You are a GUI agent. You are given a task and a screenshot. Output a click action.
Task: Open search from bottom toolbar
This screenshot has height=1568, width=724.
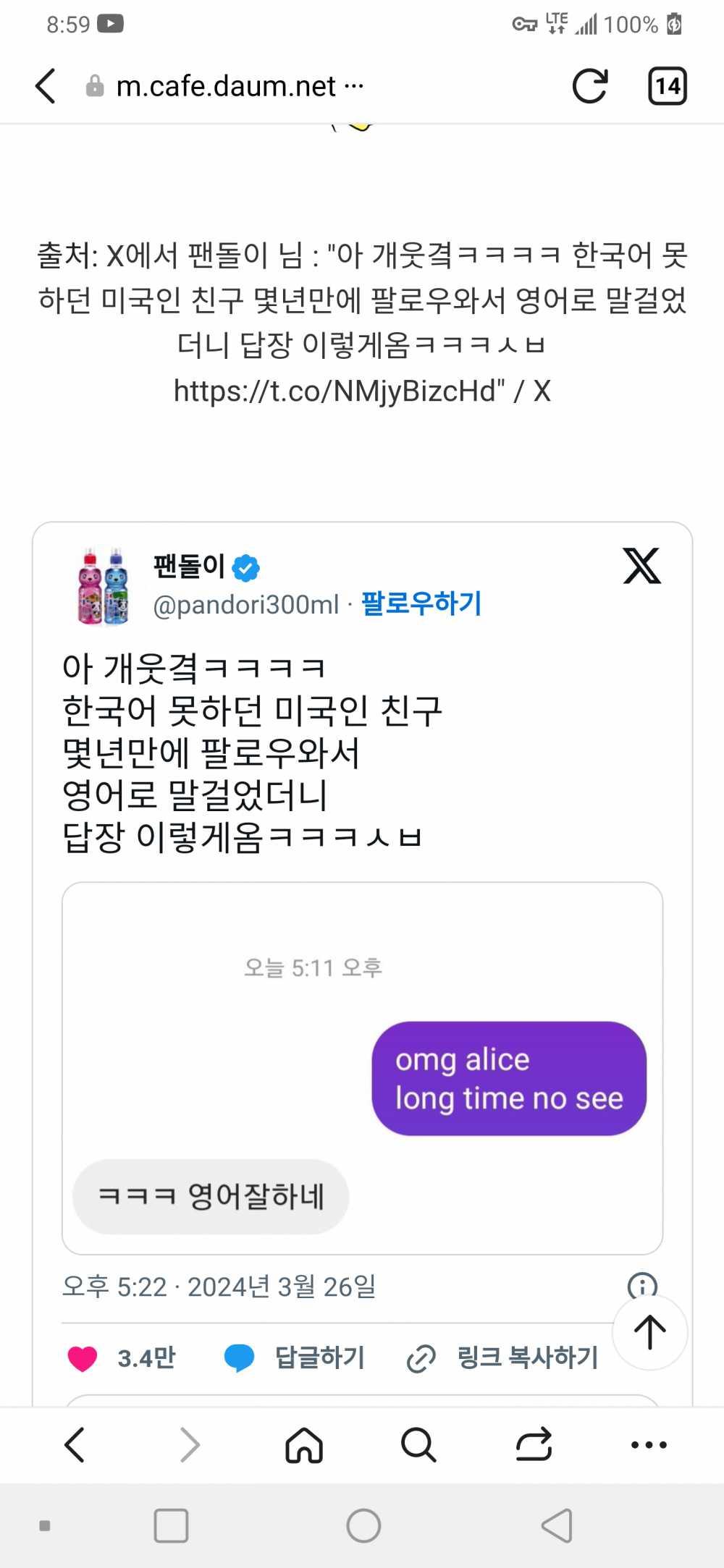[418, 1445]
